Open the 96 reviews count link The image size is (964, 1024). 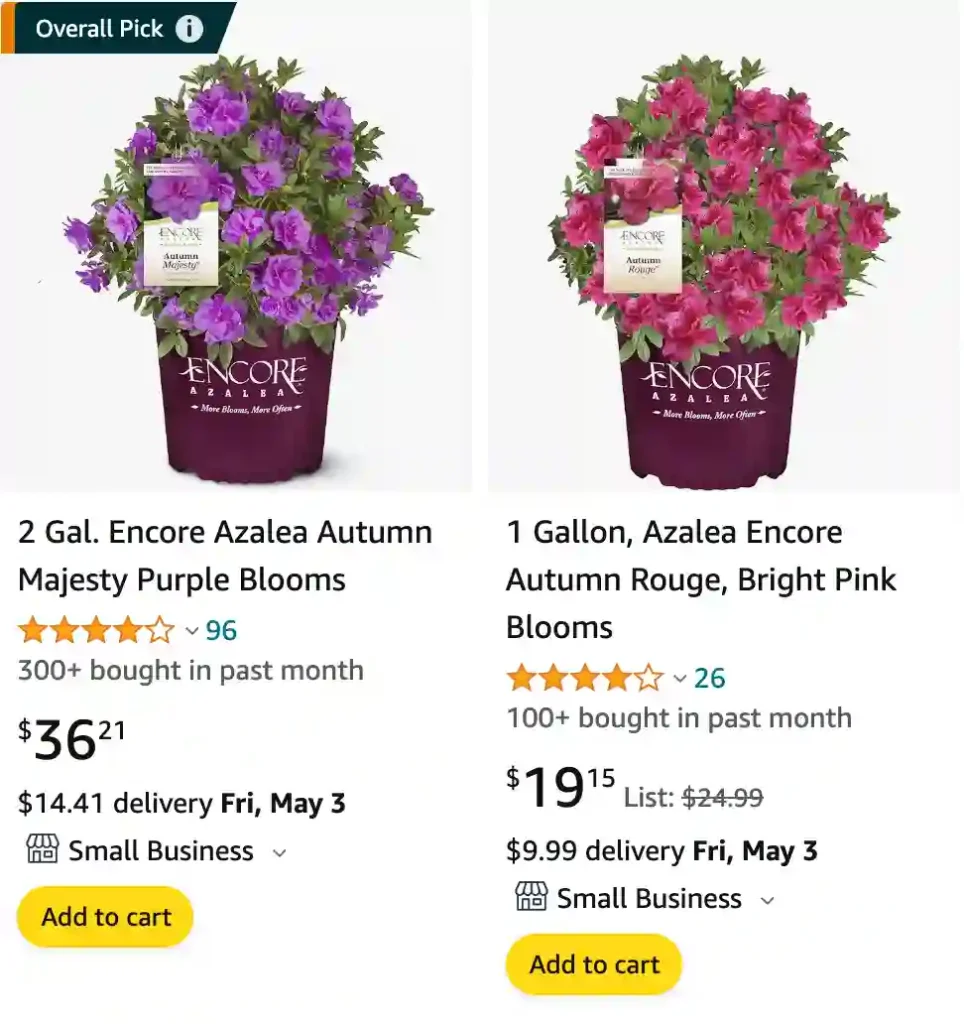pyautogui.click(x=221, y=631)
